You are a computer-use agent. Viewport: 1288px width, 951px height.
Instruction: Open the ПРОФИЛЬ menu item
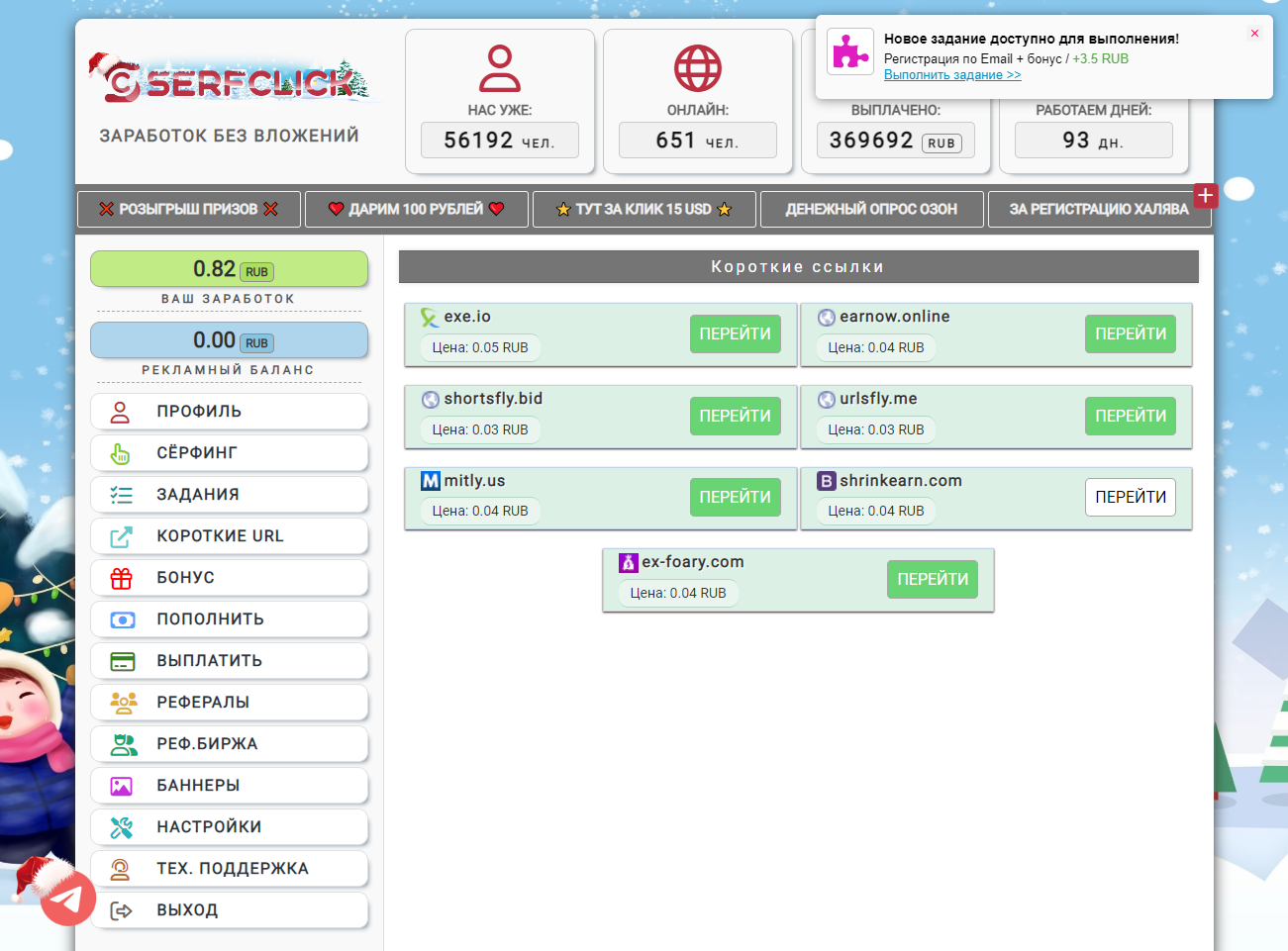(x=229, y=412)
